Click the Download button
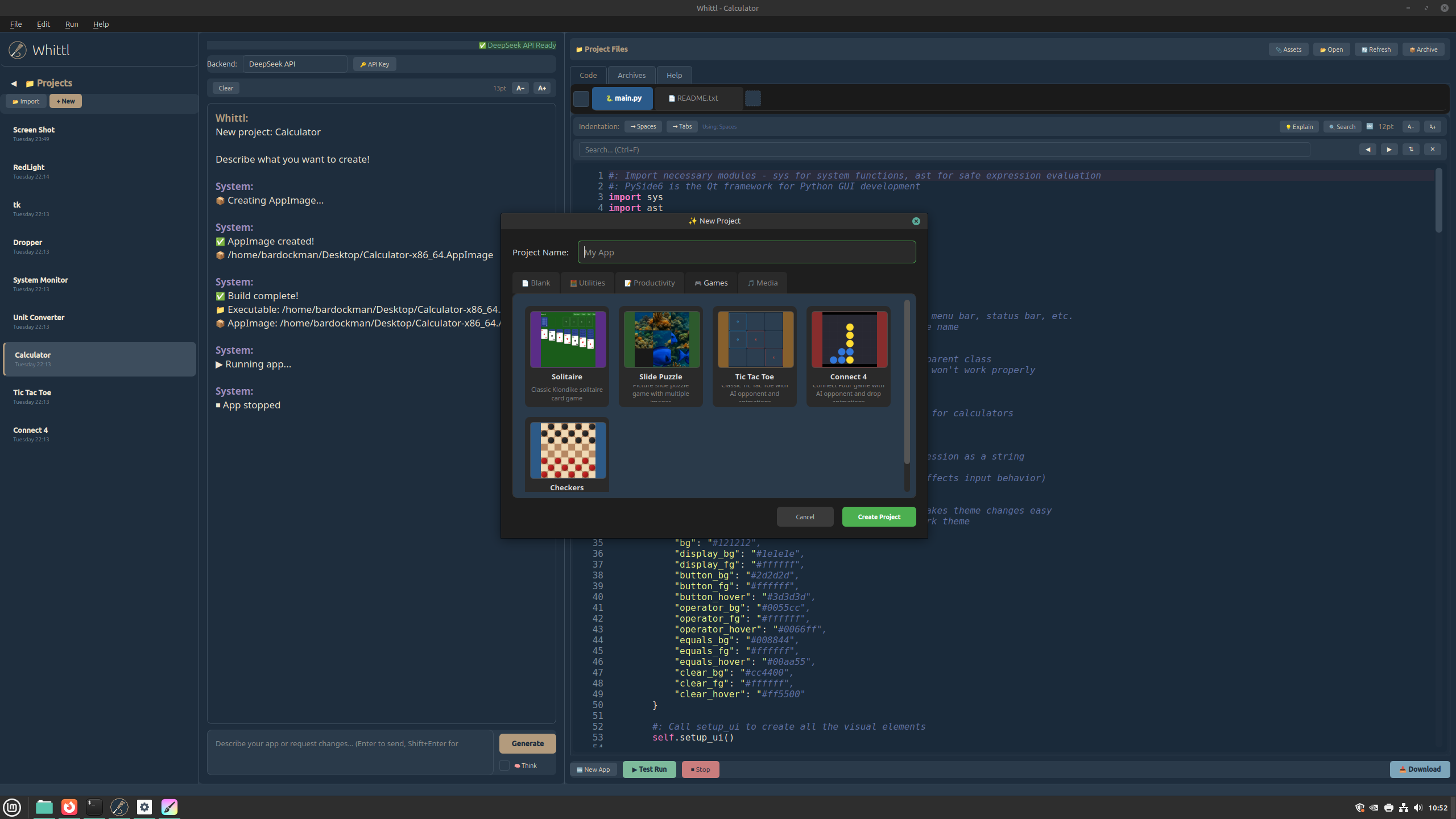Screen dimensions: 1456x819 [1420, 769]
